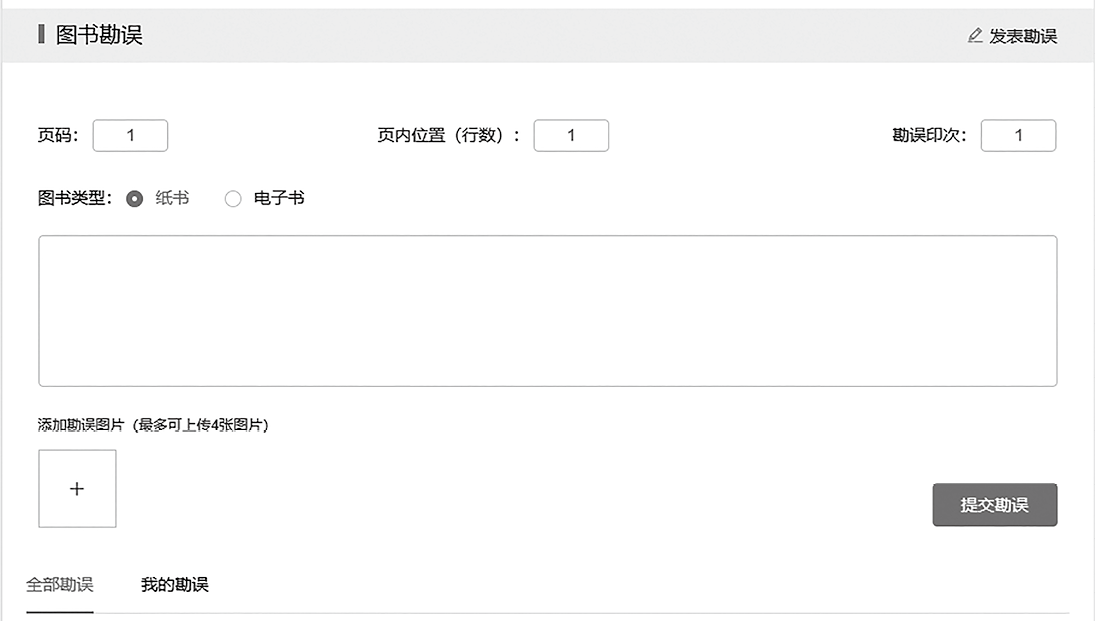Screen dimensions: 1095x621
Task: Click the 页码 field label
Action: pos(57,135)
